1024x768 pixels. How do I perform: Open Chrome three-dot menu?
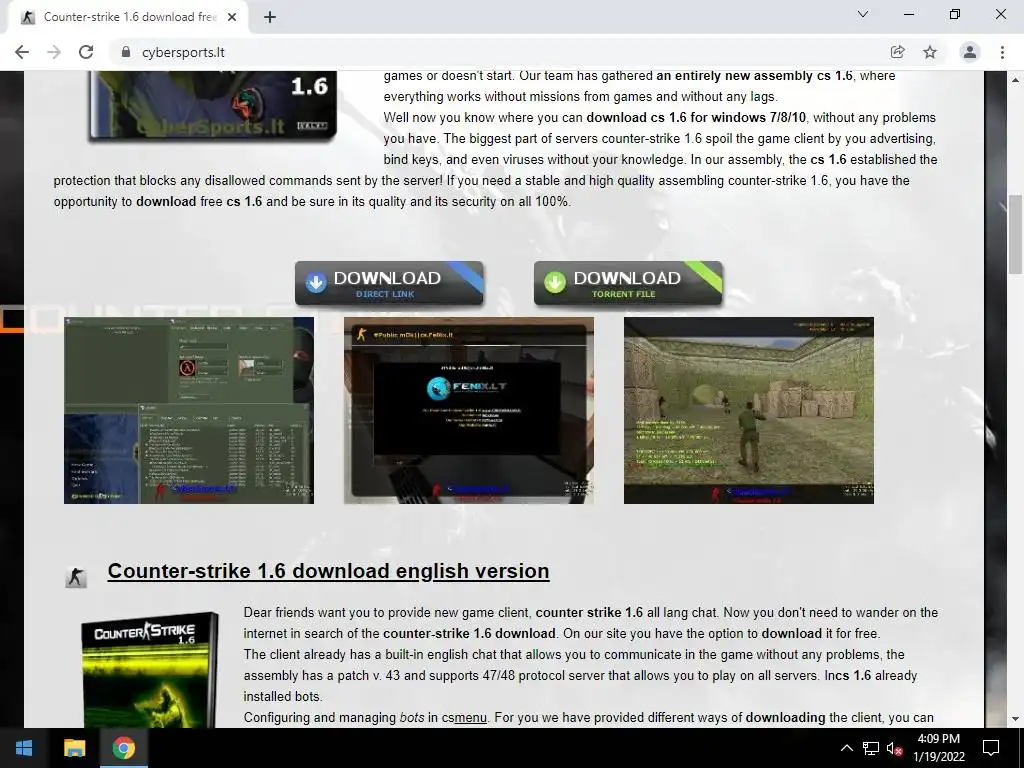click(x=1002, y=52)
